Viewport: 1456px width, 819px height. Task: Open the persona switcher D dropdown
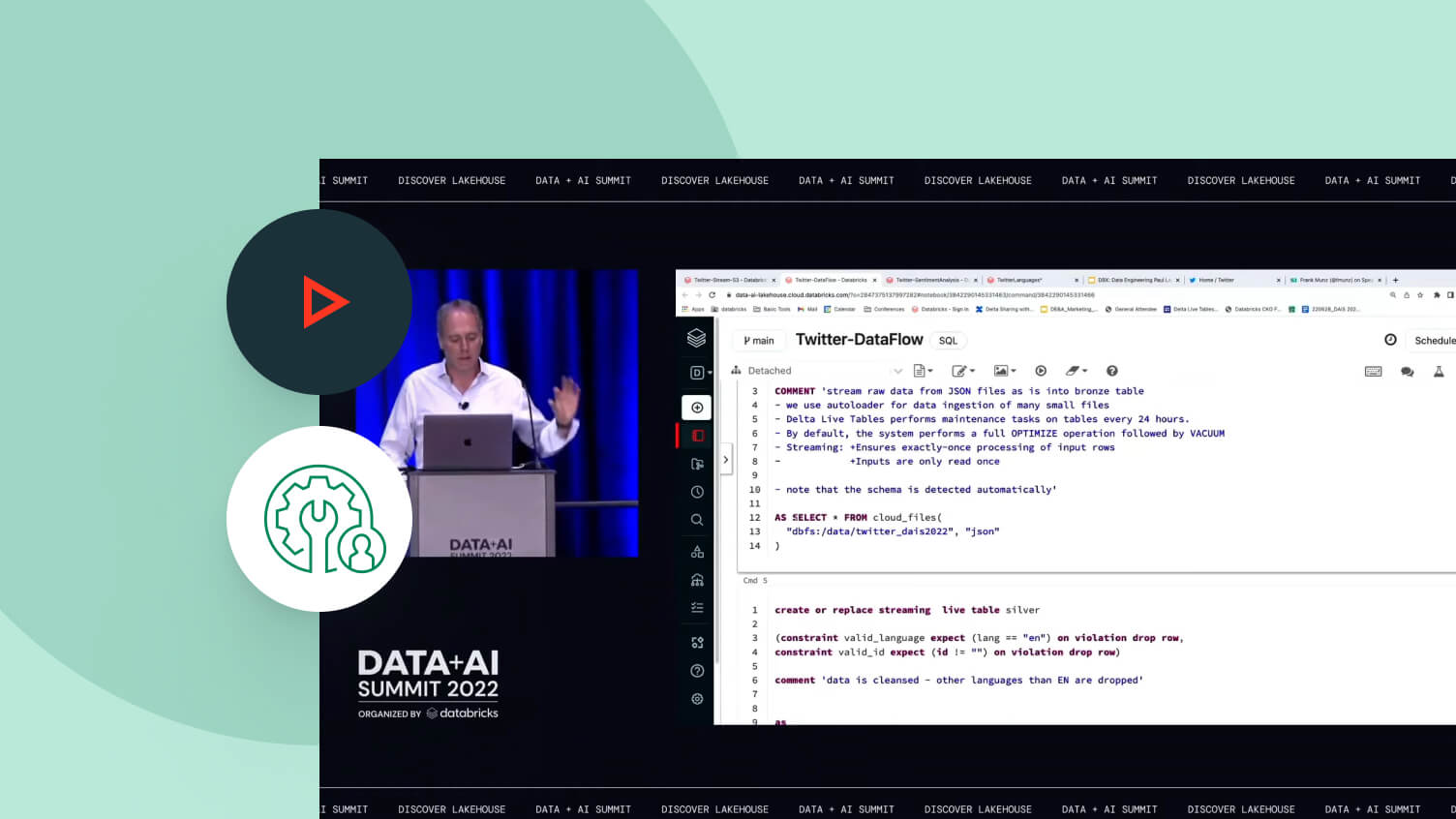(x=700, y=373)
